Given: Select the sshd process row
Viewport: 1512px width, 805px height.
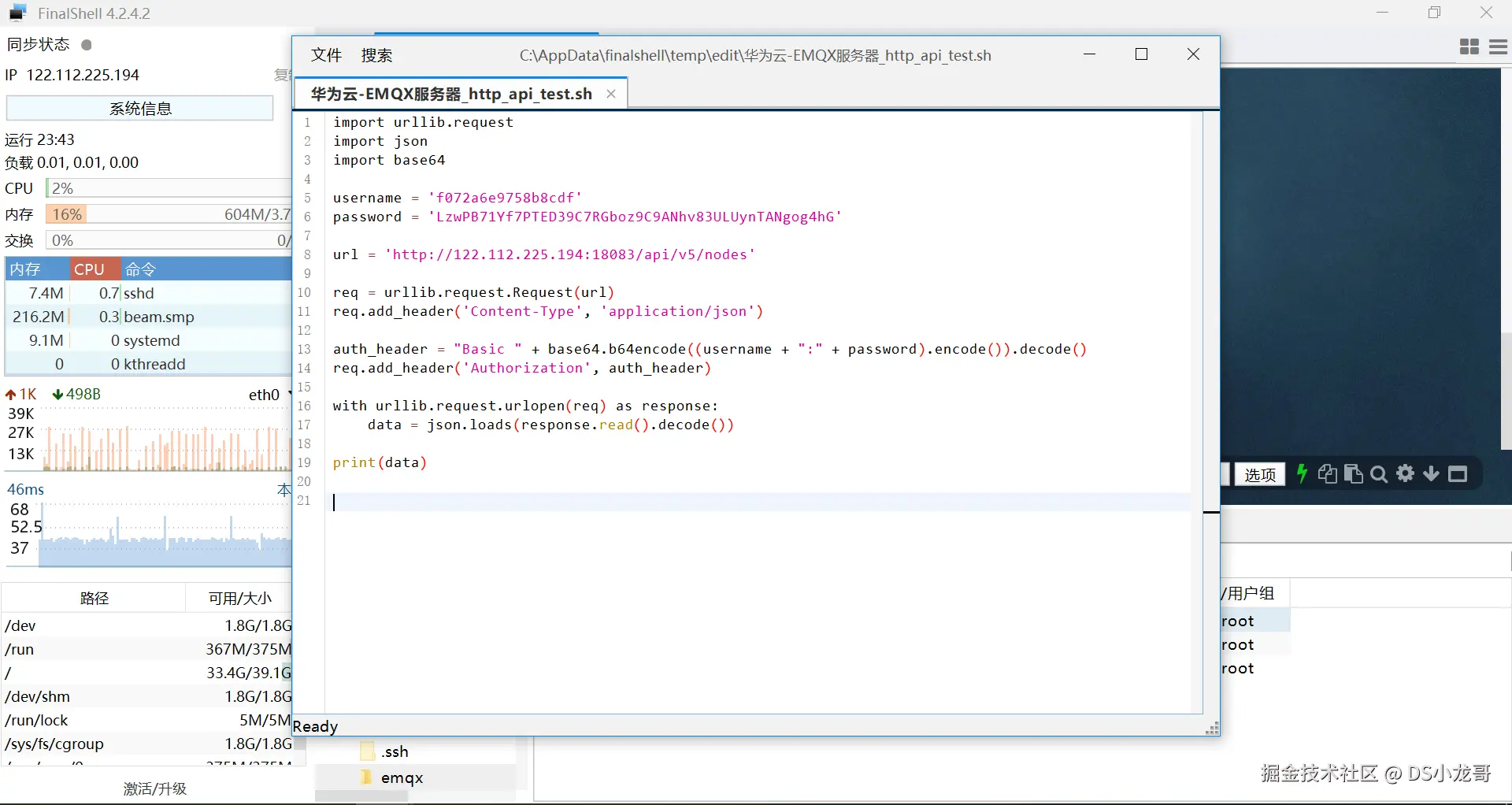Looking at the screenshot, I should pos(149,293).
